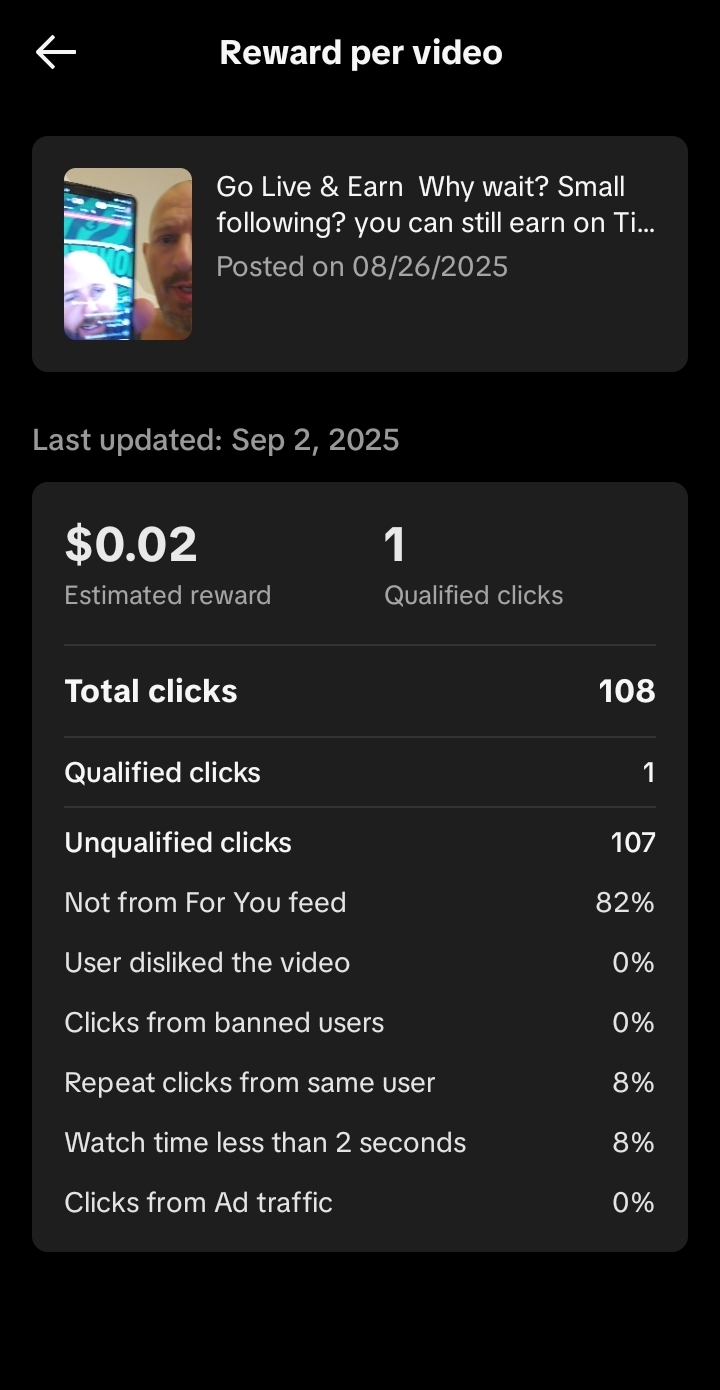Tap the 107 unqualified clicks value

[633, 843]
